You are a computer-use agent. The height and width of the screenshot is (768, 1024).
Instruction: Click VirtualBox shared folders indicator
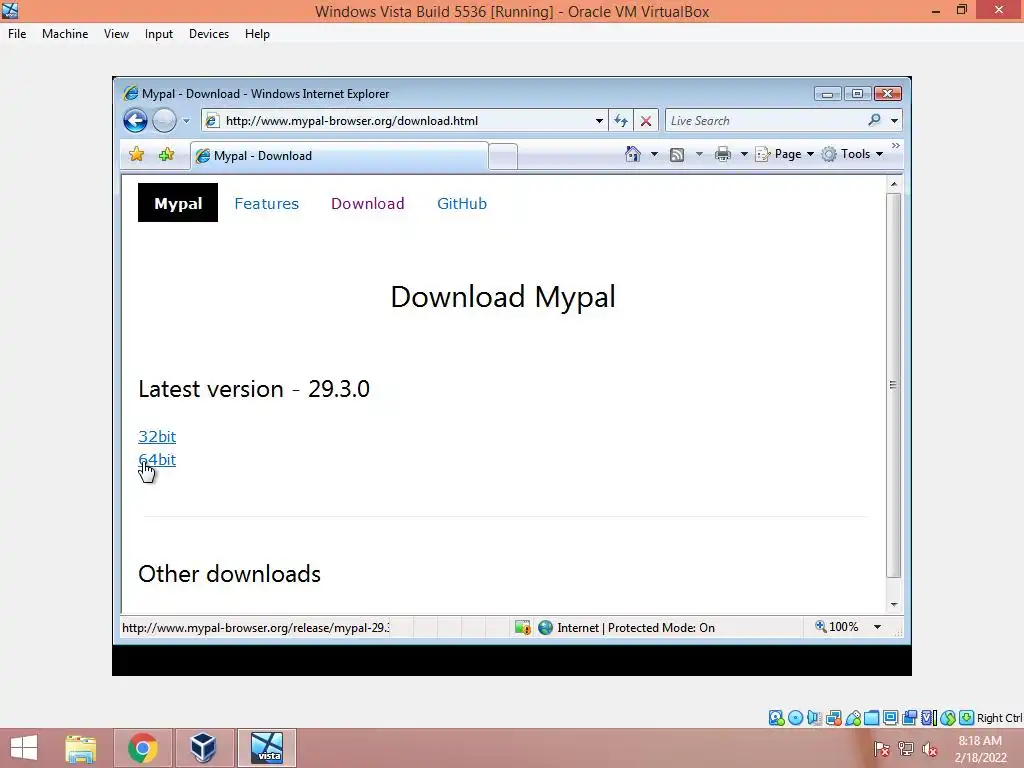871,718
